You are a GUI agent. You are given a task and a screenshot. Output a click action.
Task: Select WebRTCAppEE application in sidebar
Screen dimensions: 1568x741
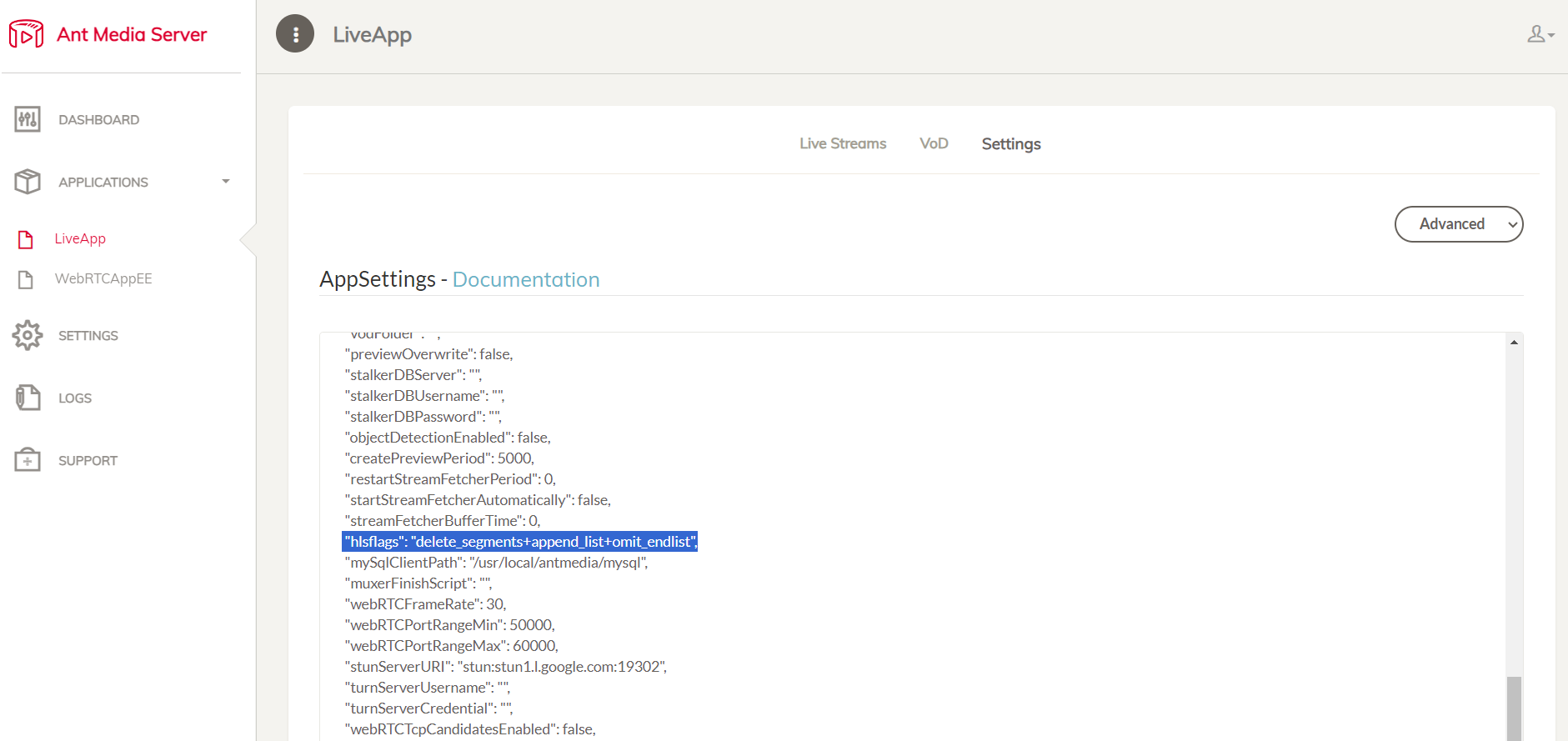click(x=103, y=278)
